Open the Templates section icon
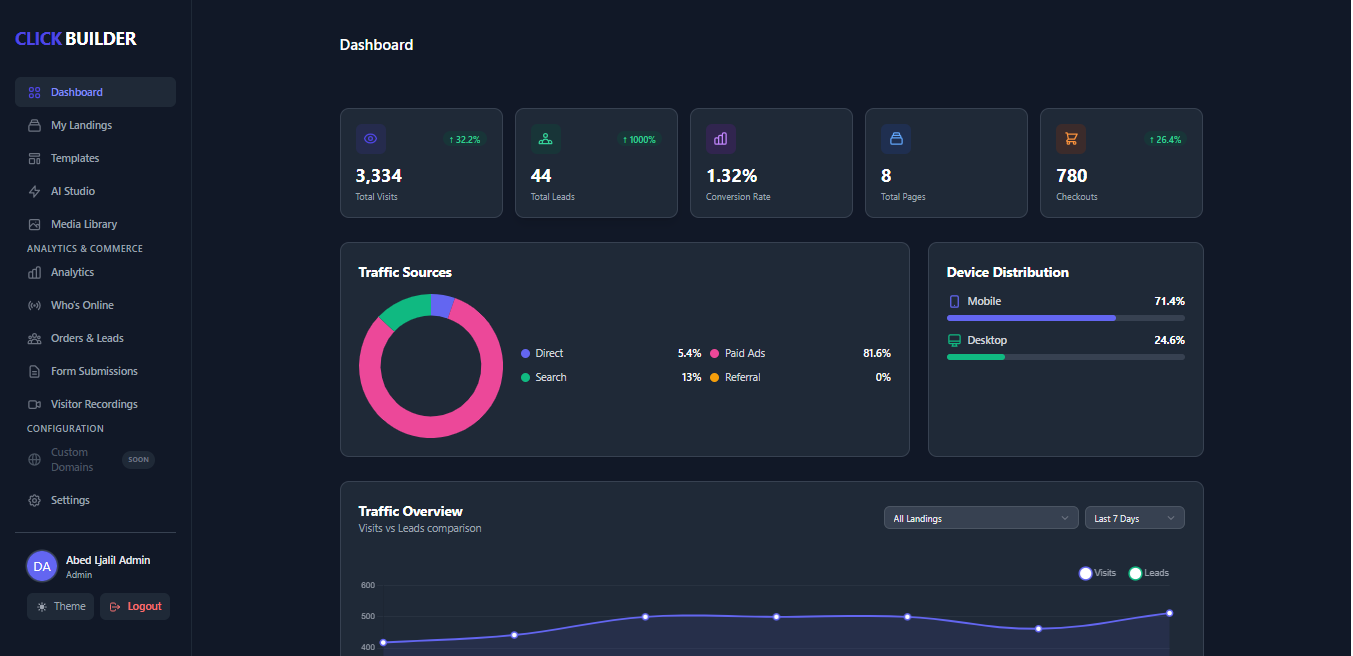Screen dimensions: 1353x656 pyautogui.click(x=33, y=157)
